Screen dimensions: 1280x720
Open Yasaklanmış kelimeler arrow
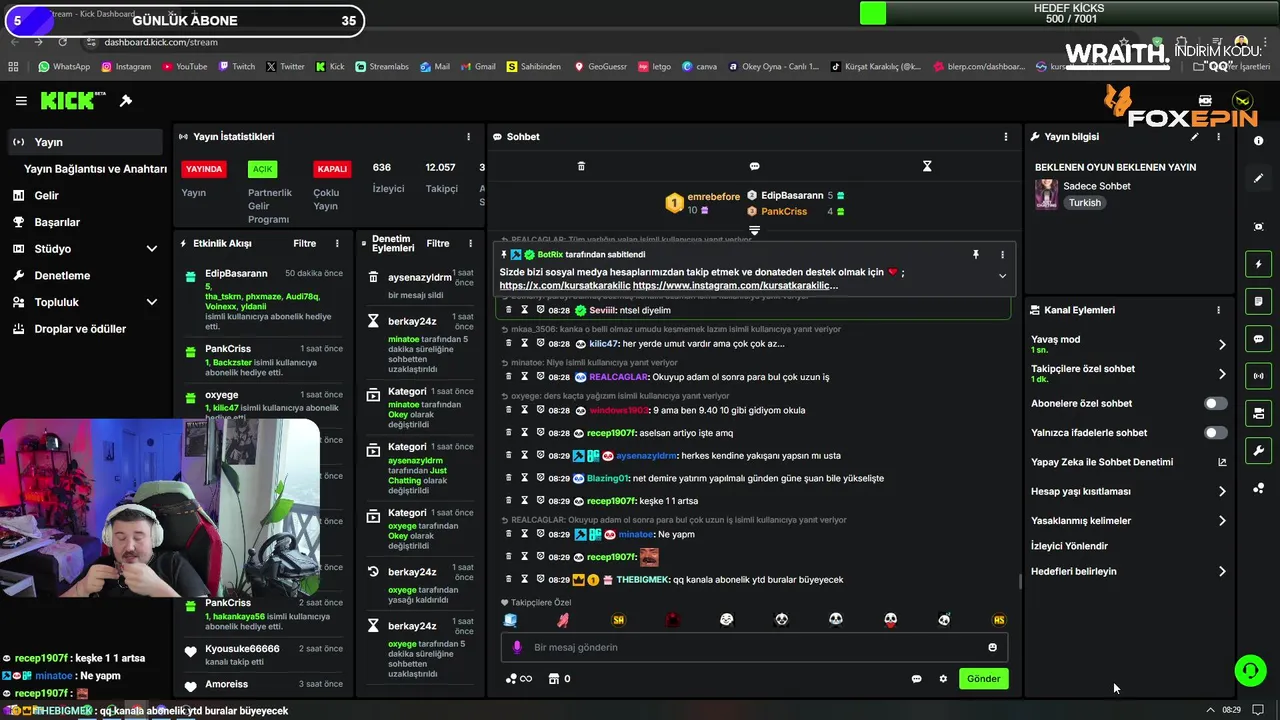pyautogui.click(x=1222, y=521)
